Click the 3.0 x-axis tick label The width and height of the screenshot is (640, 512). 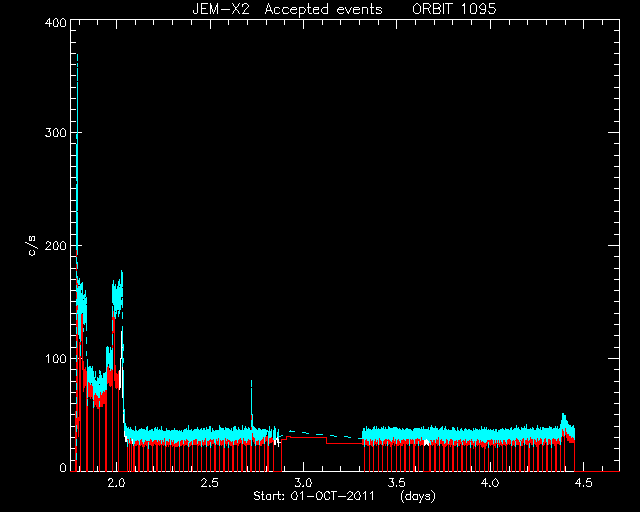(303, 483)
